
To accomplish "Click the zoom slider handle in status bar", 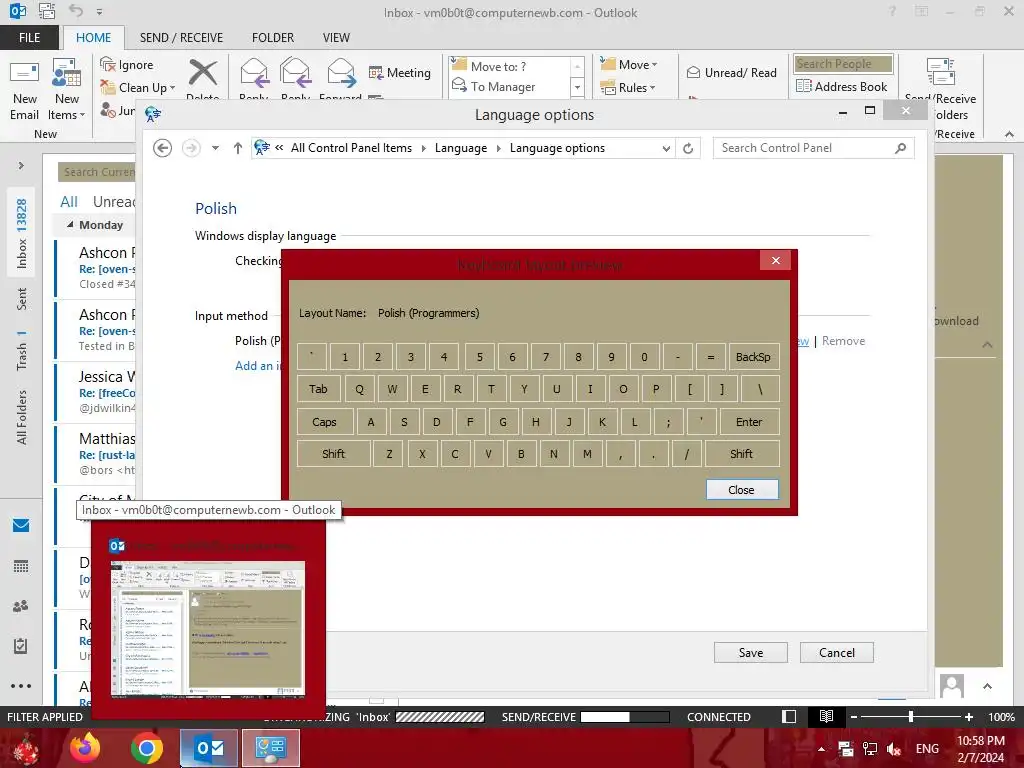I will pyautogui.click(x=910, y=716).
